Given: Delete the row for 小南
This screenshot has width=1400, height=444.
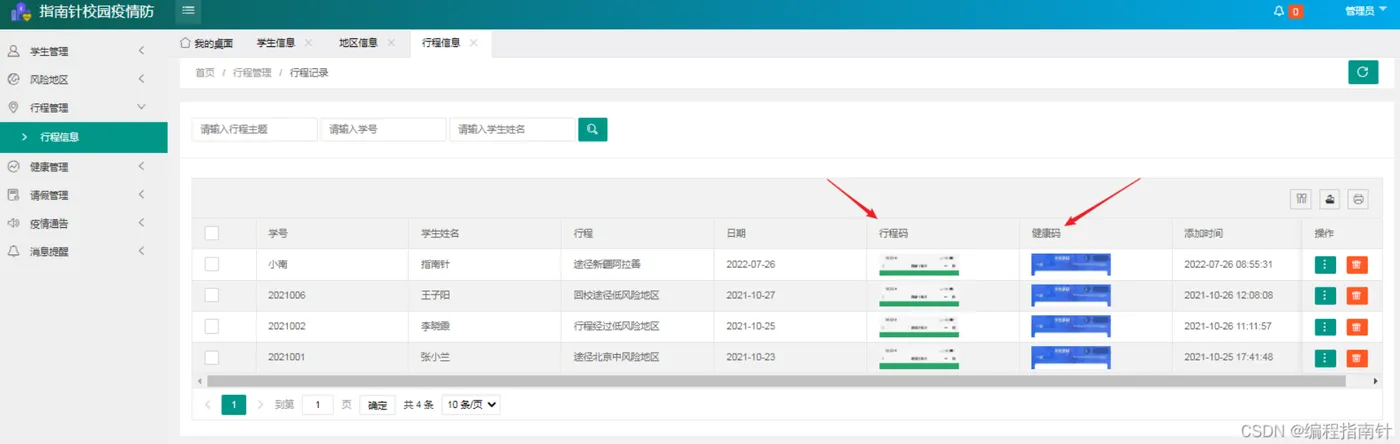Looking at the screenshot, I should click(1356, 265).
